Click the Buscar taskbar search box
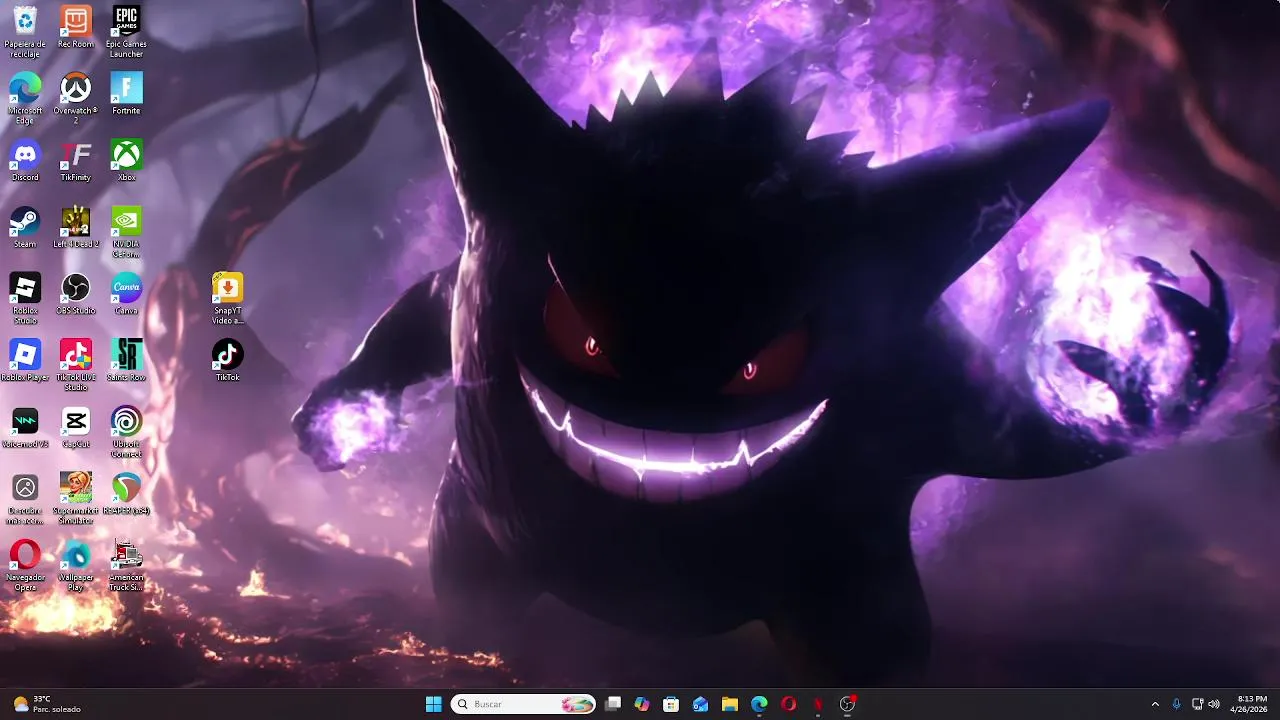 523,704
